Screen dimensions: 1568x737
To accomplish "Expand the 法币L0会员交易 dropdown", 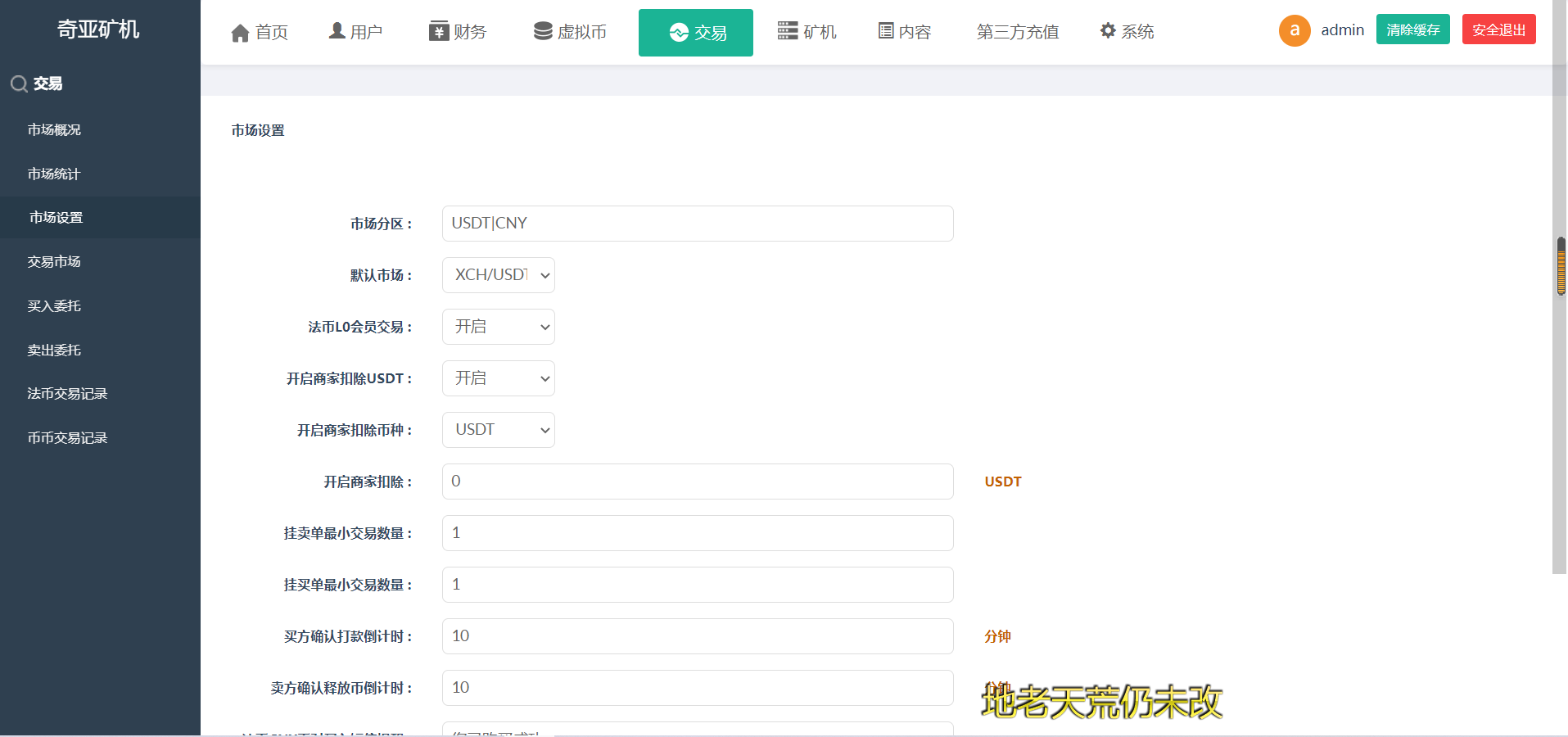I will [498, 327].
